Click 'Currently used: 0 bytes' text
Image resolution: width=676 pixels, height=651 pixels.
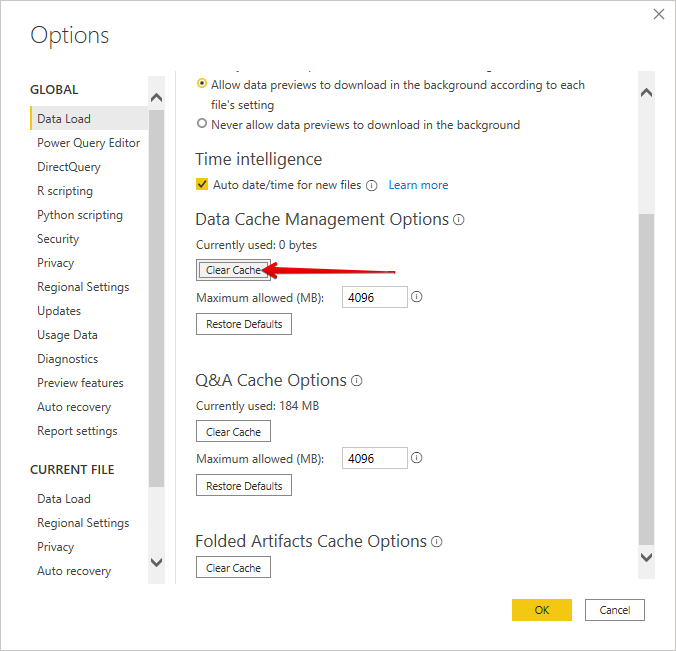tap(256, 245)
